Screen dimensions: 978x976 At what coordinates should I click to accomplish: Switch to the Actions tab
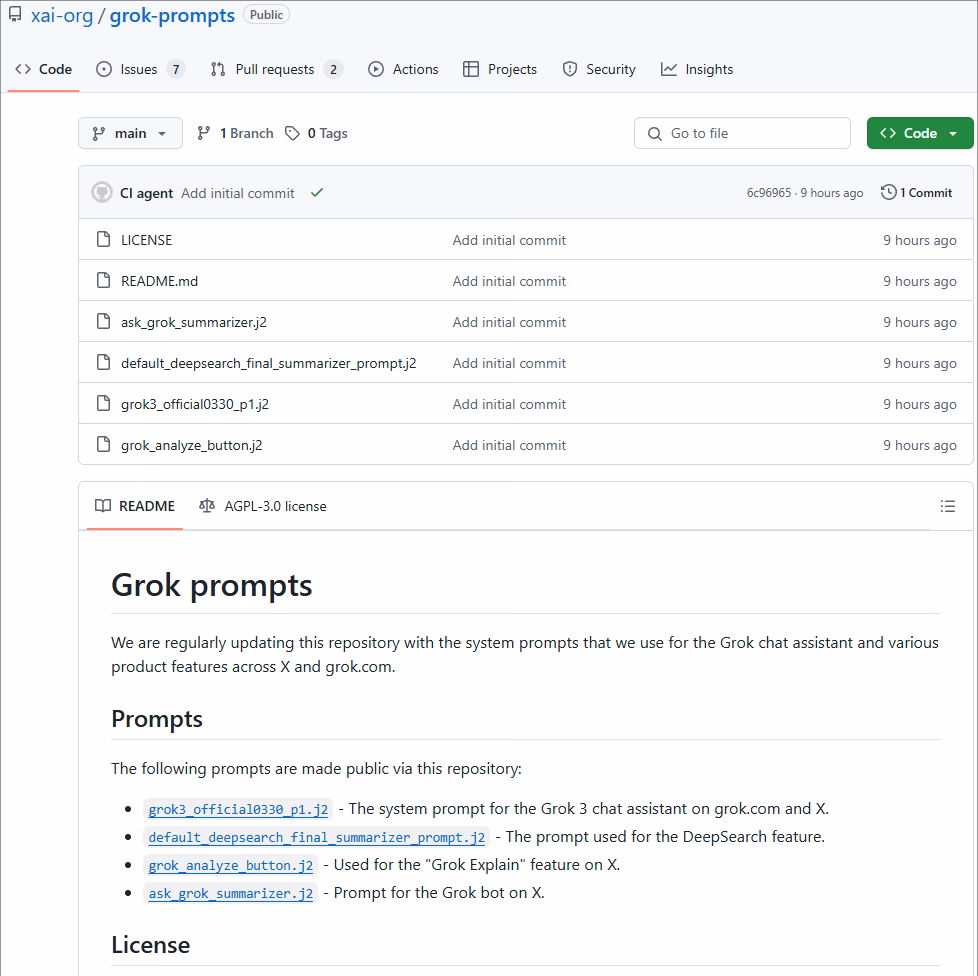(x=403, y=69)
